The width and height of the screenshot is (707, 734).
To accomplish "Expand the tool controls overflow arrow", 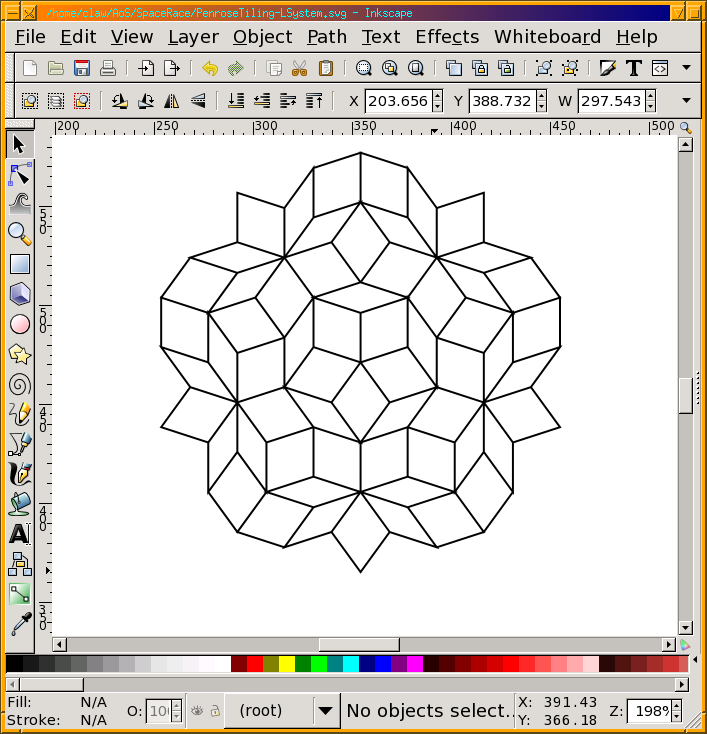I will 686,101.
